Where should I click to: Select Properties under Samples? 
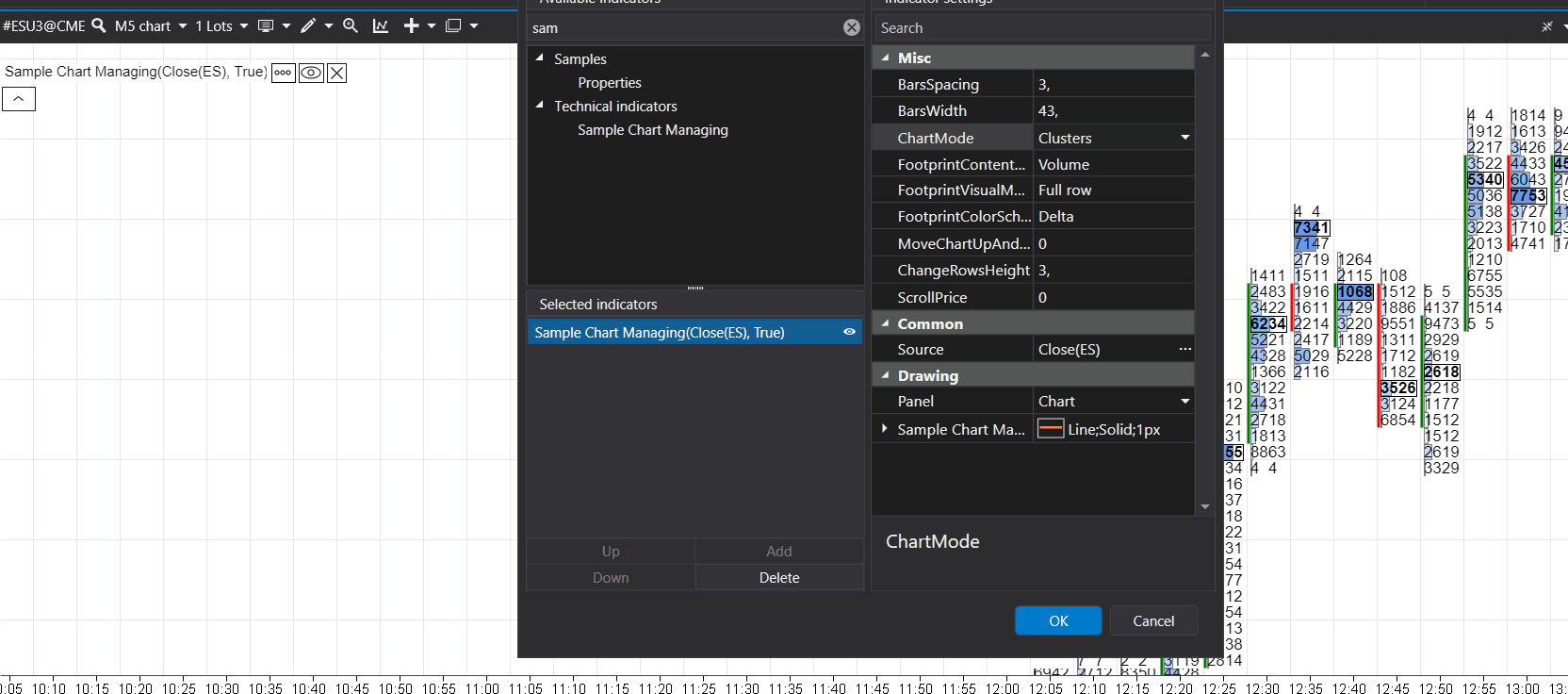click(x=610, y=83)
